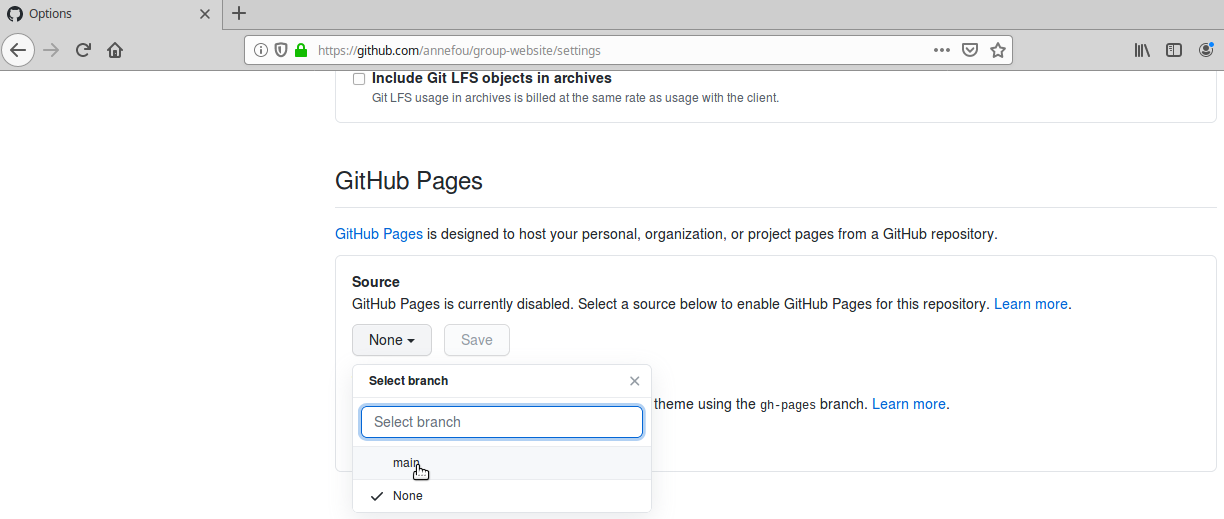Reload the current page
This screenshot has height=519, width=1224.
pos(84,50)
